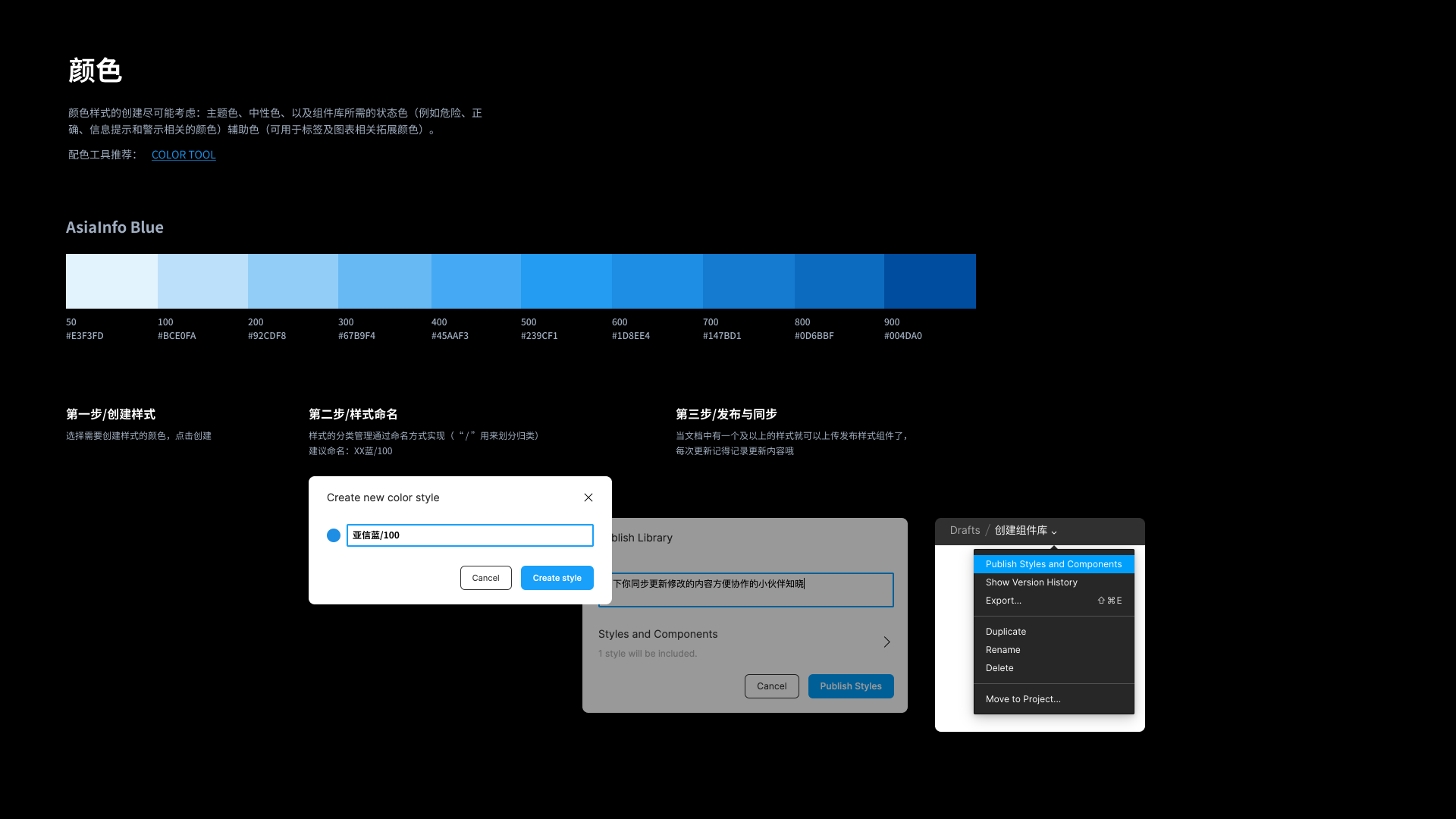Click the Create style button
1456x819 pixels.
[557, 578]
